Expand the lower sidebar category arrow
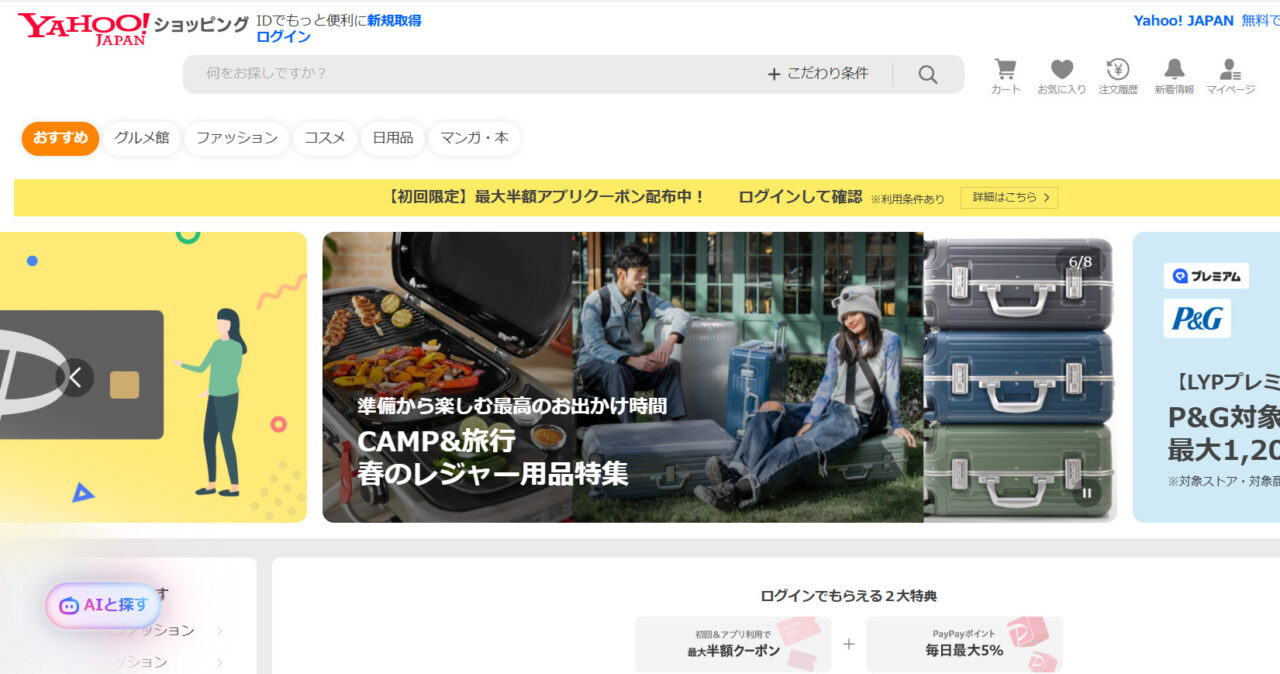 click(218, 661)
